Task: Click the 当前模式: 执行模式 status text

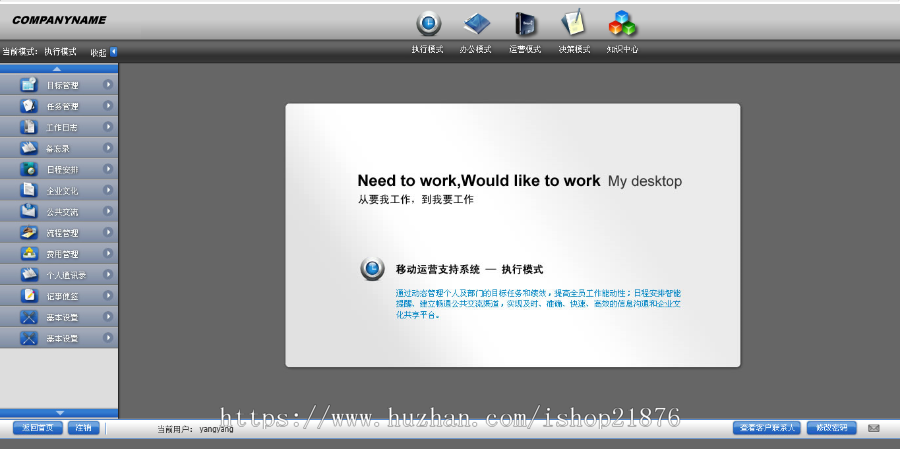Action: click(x=39, y=52)
